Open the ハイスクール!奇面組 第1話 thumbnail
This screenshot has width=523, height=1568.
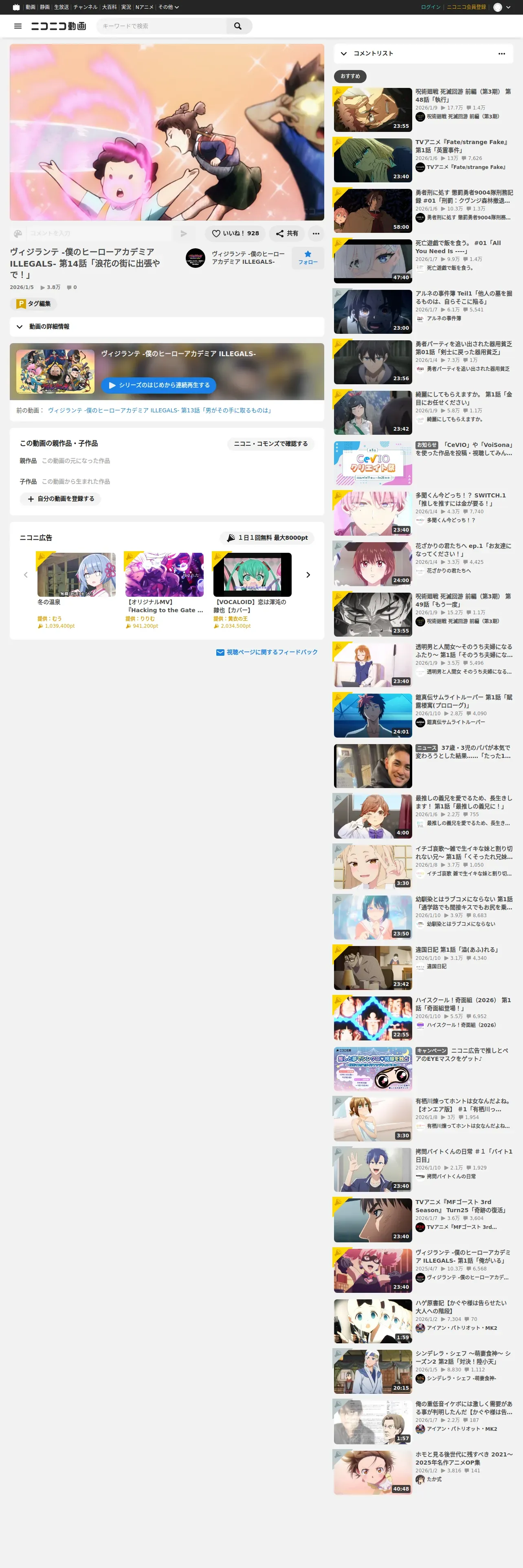tap(373, 1018)
